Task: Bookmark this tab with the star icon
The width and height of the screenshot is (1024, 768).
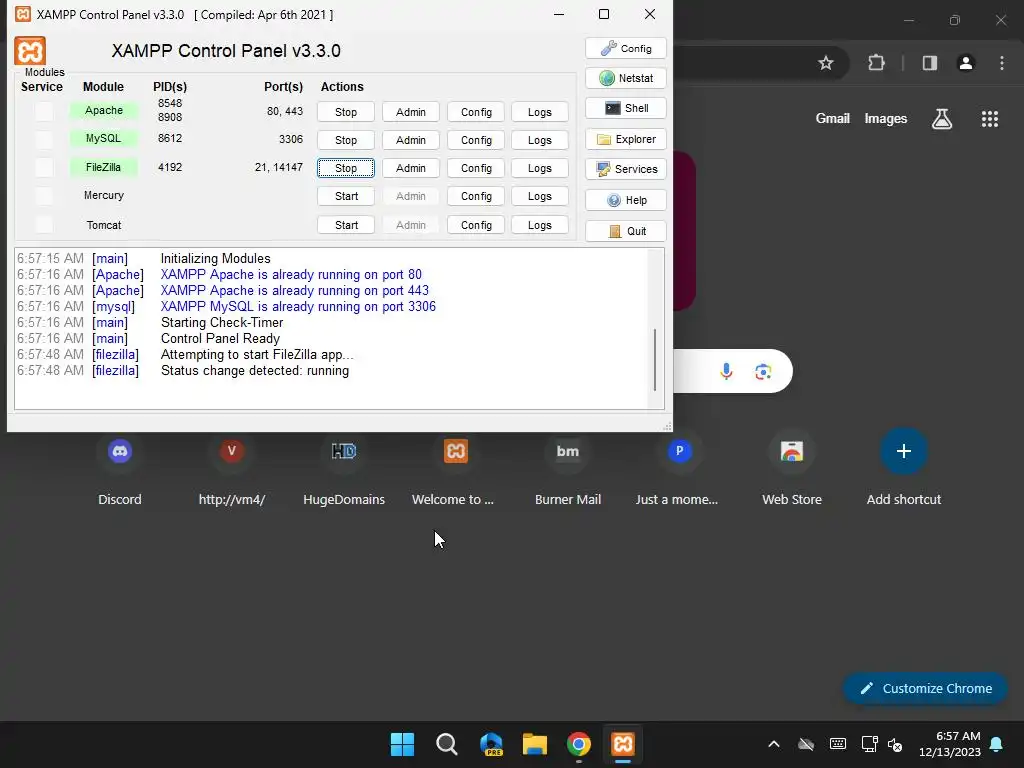Action: coord(825,63)
